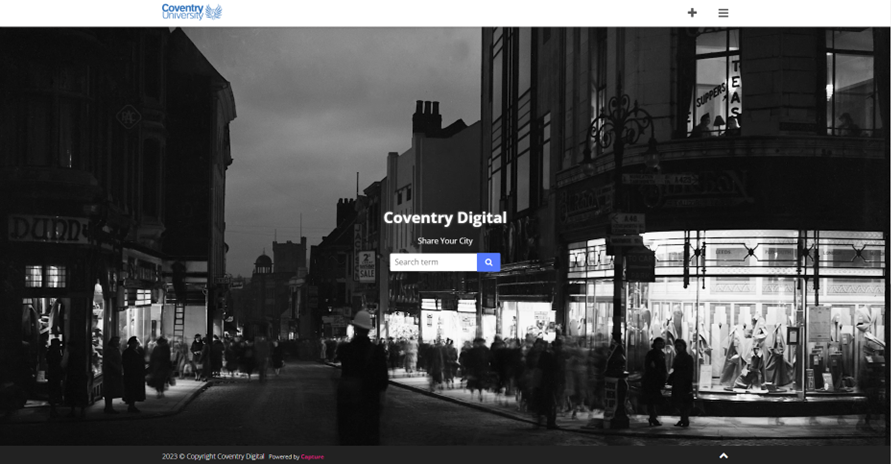Click the scroll-to-top chevron in footer
Screen dimensions: 891x464
coord(724,456)
